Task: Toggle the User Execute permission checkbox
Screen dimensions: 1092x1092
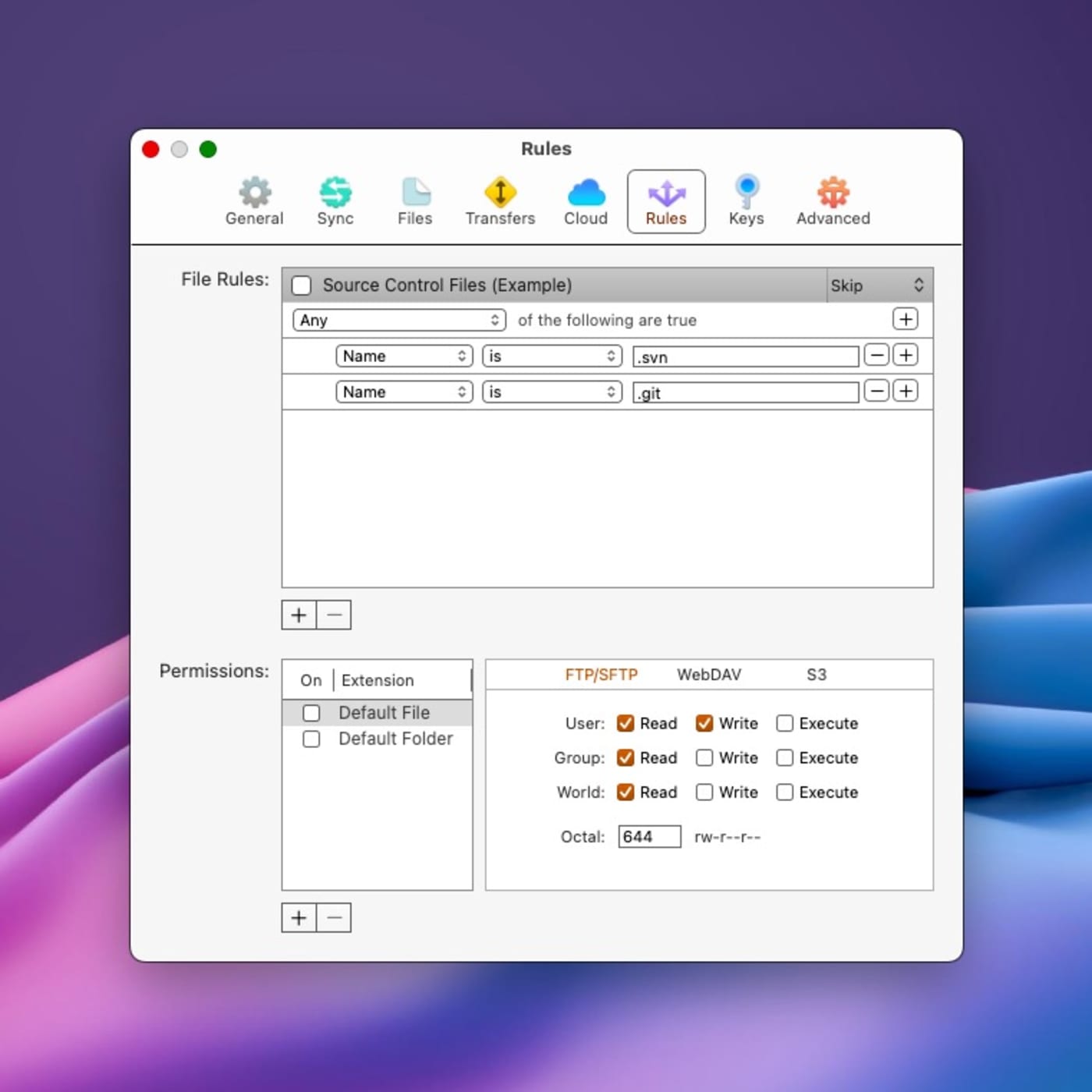Action: (785, 724)
